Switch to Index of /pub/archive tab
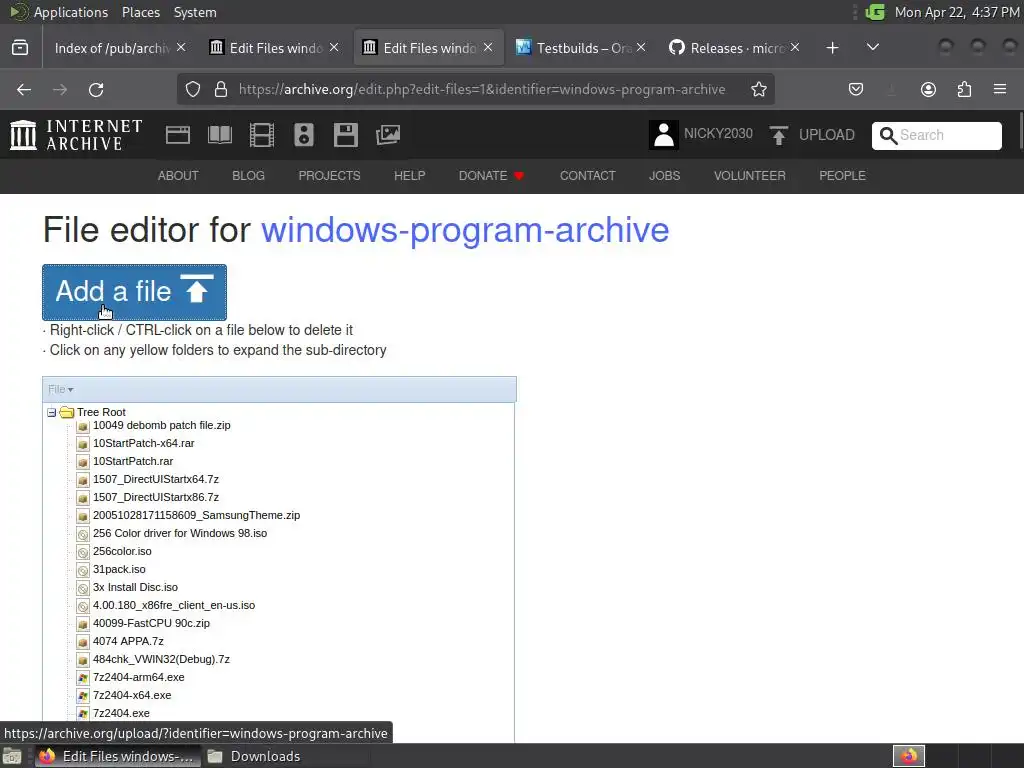 112,48
